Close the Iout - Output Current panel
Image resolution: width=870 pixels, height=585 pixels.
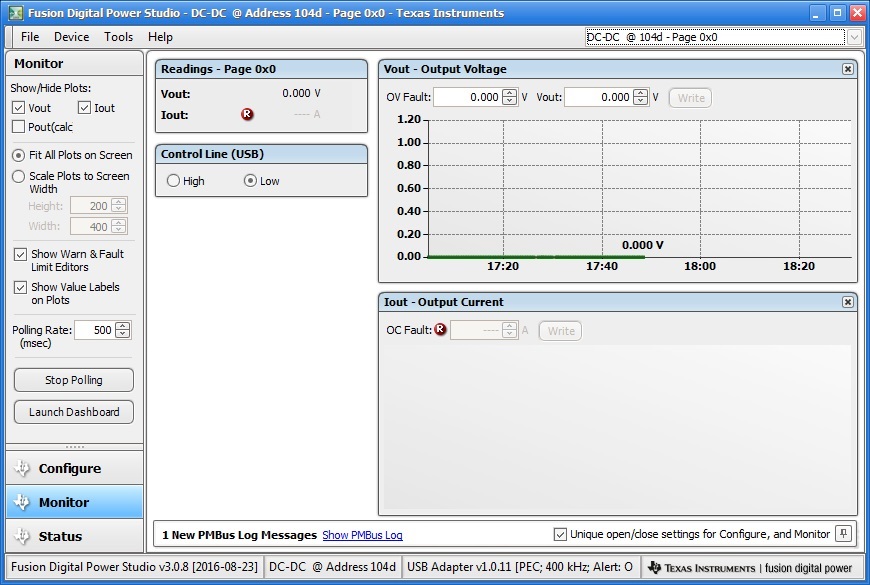tap(848, 302)
